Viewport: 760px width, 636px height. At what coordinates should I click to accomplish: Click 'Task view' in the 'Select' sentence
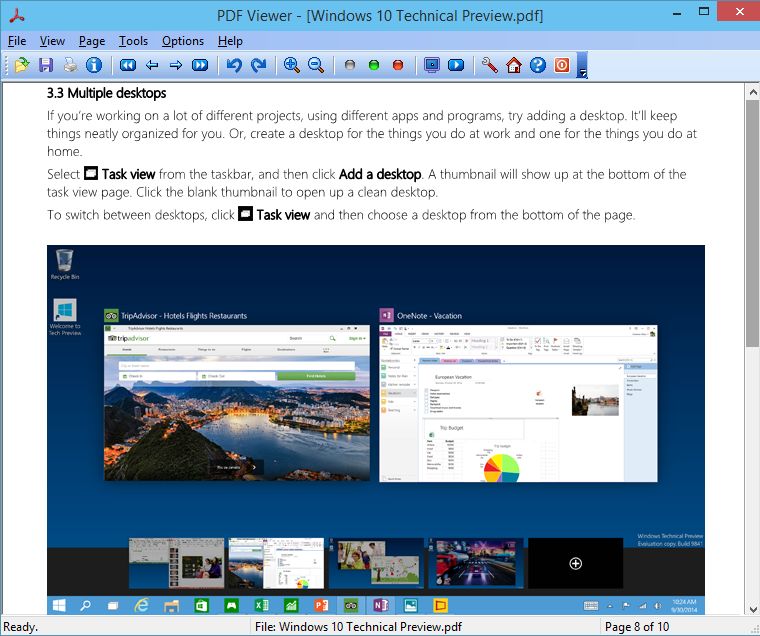pos(128,174)
